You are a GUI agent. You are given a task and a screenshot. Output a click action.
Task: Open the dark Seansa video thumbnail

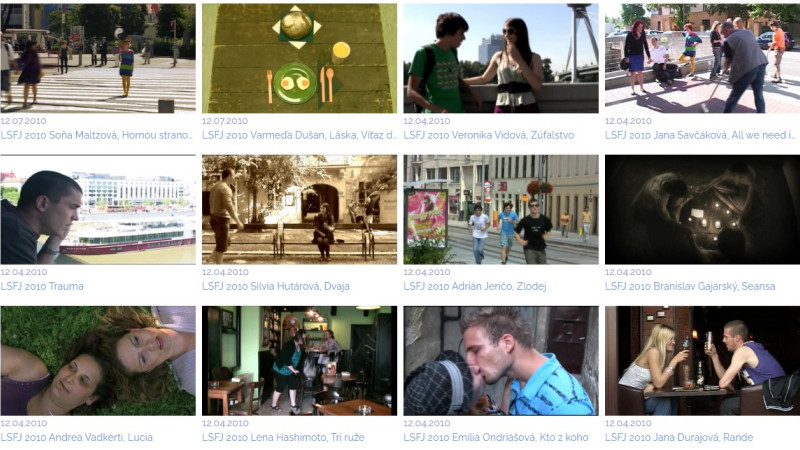tap(703, 210)
